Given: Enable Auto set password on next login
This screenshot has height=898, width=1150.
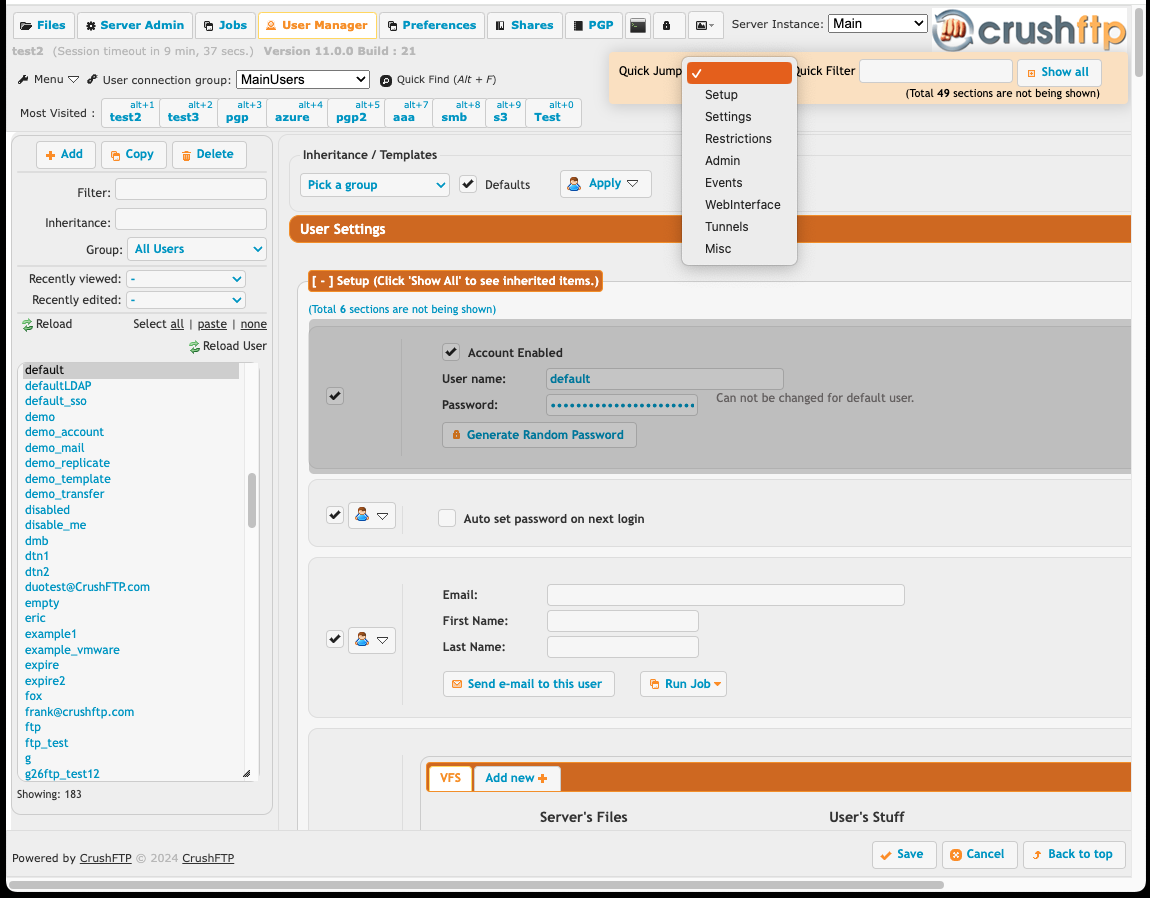Looking at the screenshot, I should [446, 518].
